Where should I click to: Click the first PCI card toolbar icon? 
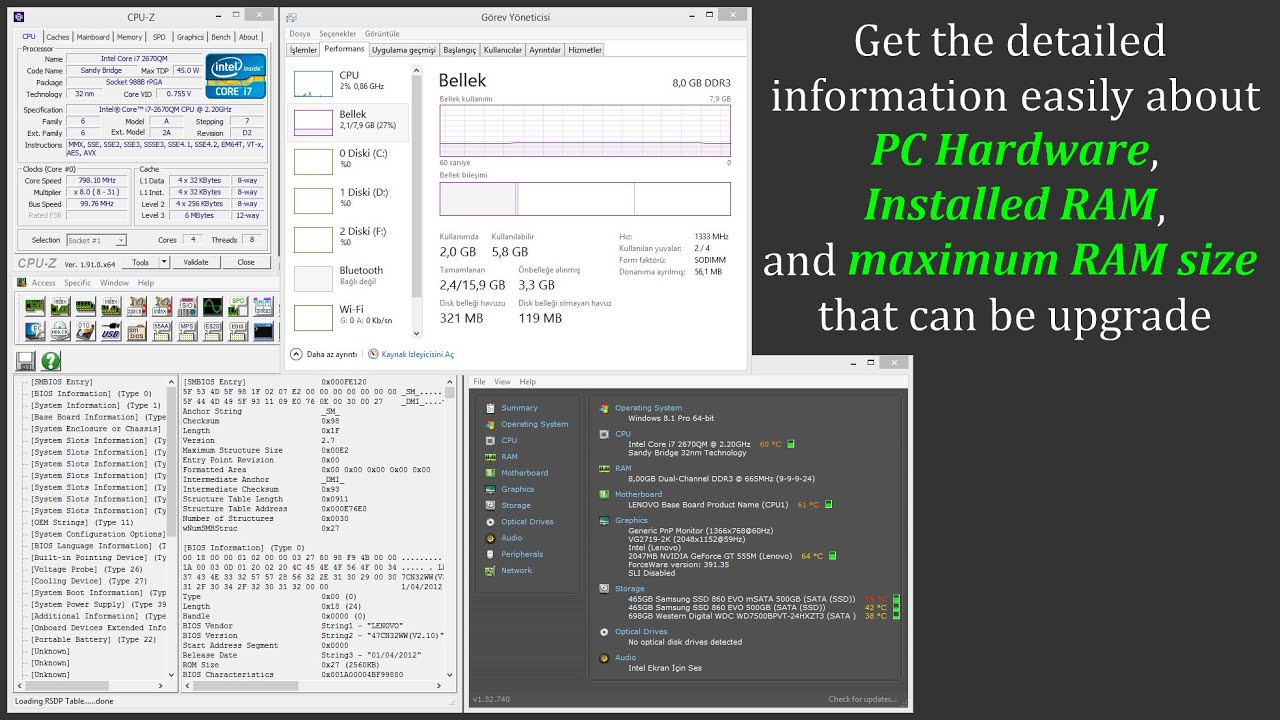pos(34,306)
